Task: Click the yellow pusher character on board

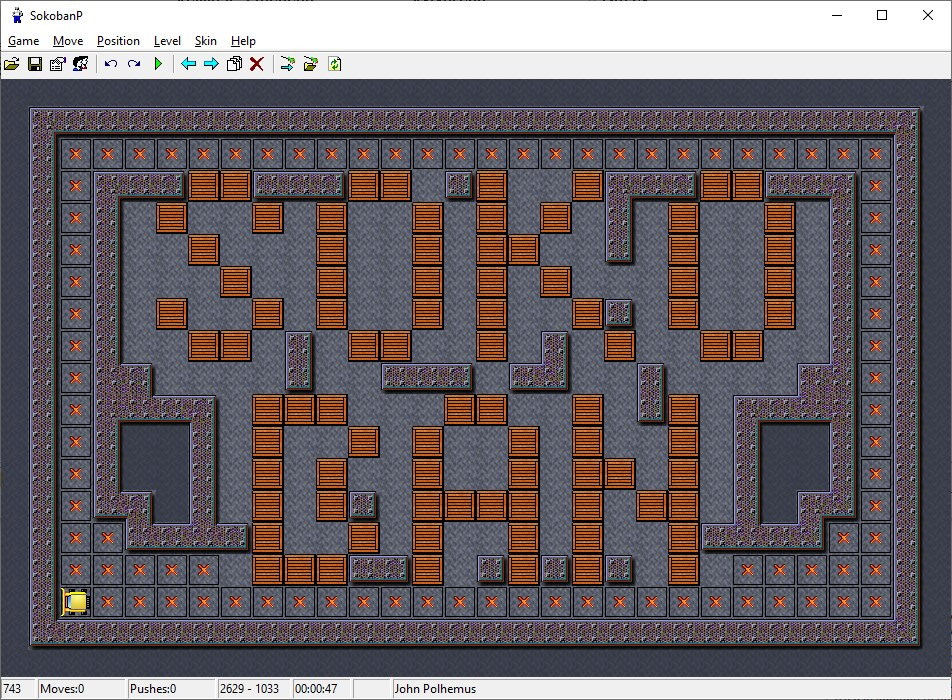Action: 76,602
